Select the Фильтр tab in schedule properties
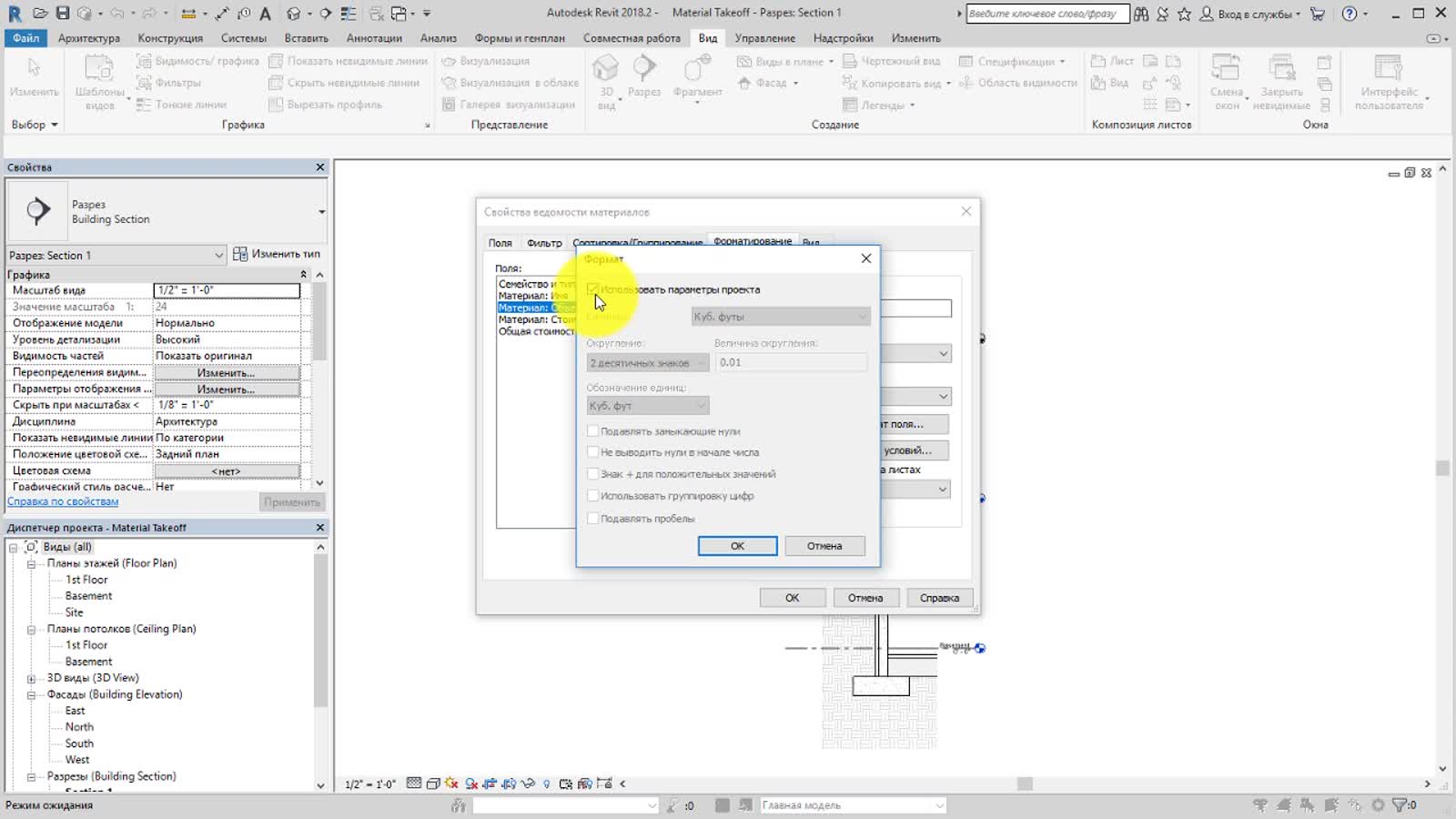The height and width of the screenshot is (819, 1456). click(544, 243)
